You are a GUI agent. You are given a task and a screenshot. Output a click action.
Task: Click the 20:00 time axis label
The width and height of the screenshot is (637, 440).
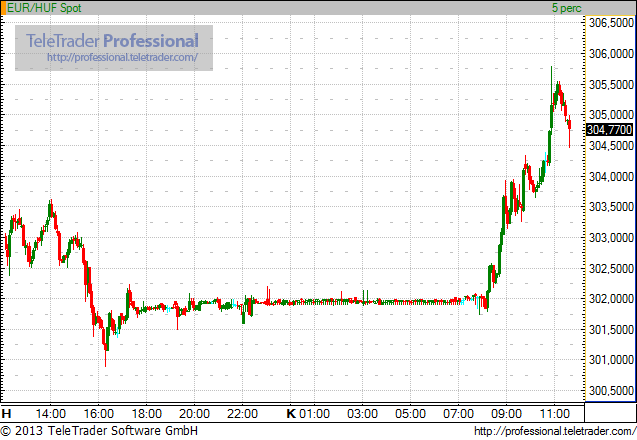195,414
